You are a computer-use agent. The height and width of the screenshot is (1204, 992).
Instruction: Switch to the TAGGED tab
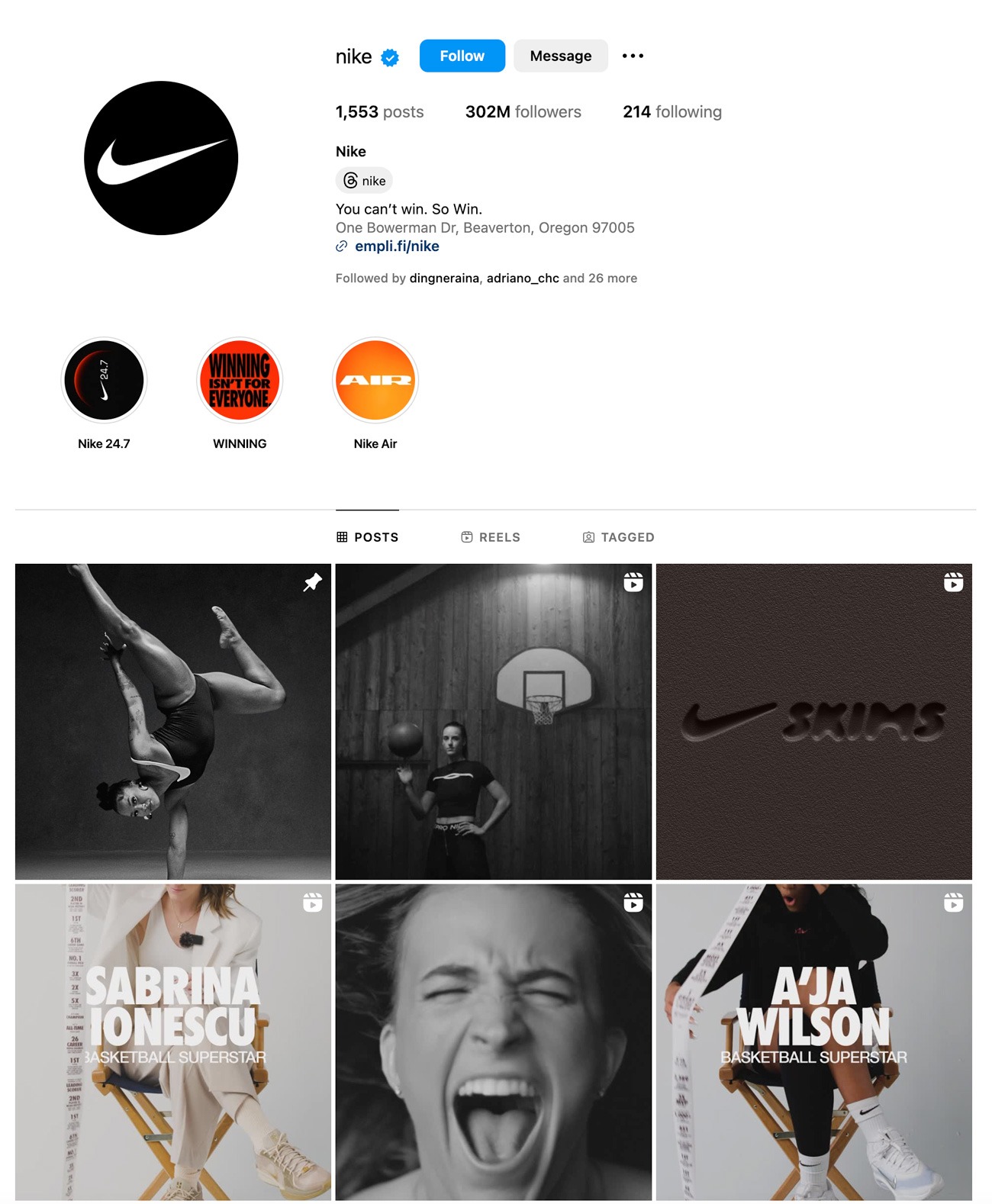(619, 537)
